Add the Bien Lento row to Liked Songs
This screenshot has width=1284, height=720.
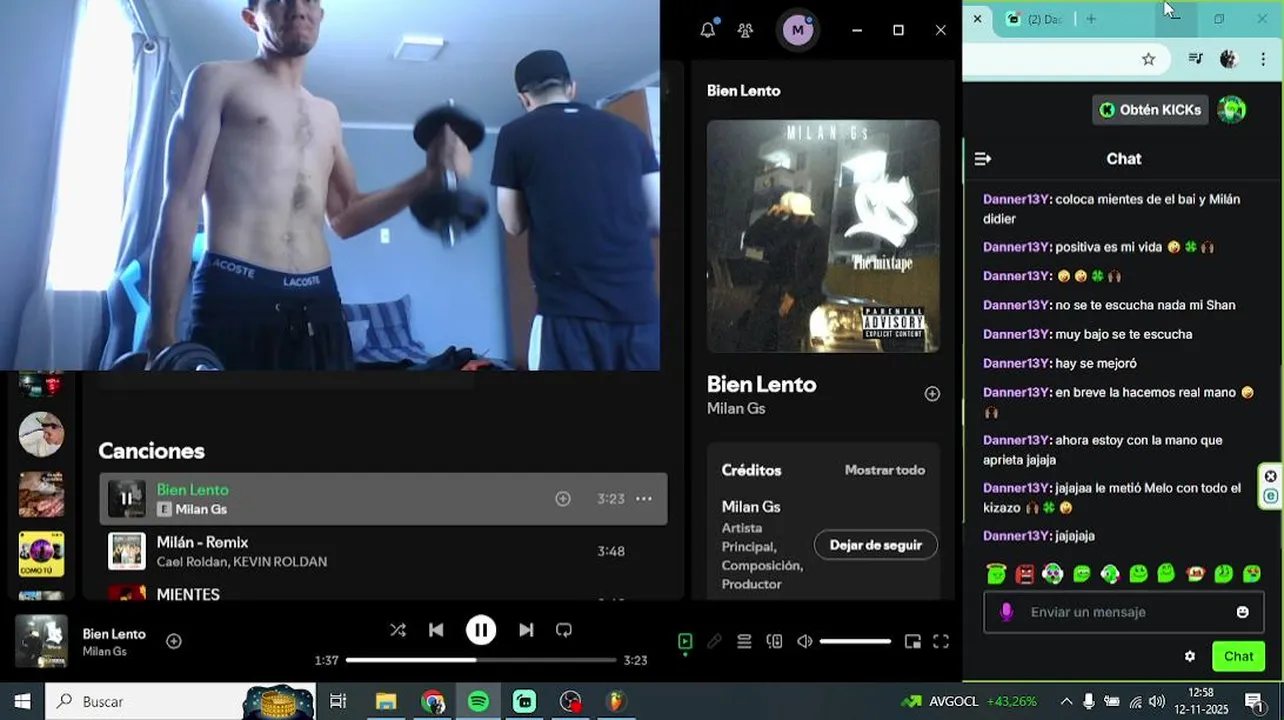tap(563, 498)
